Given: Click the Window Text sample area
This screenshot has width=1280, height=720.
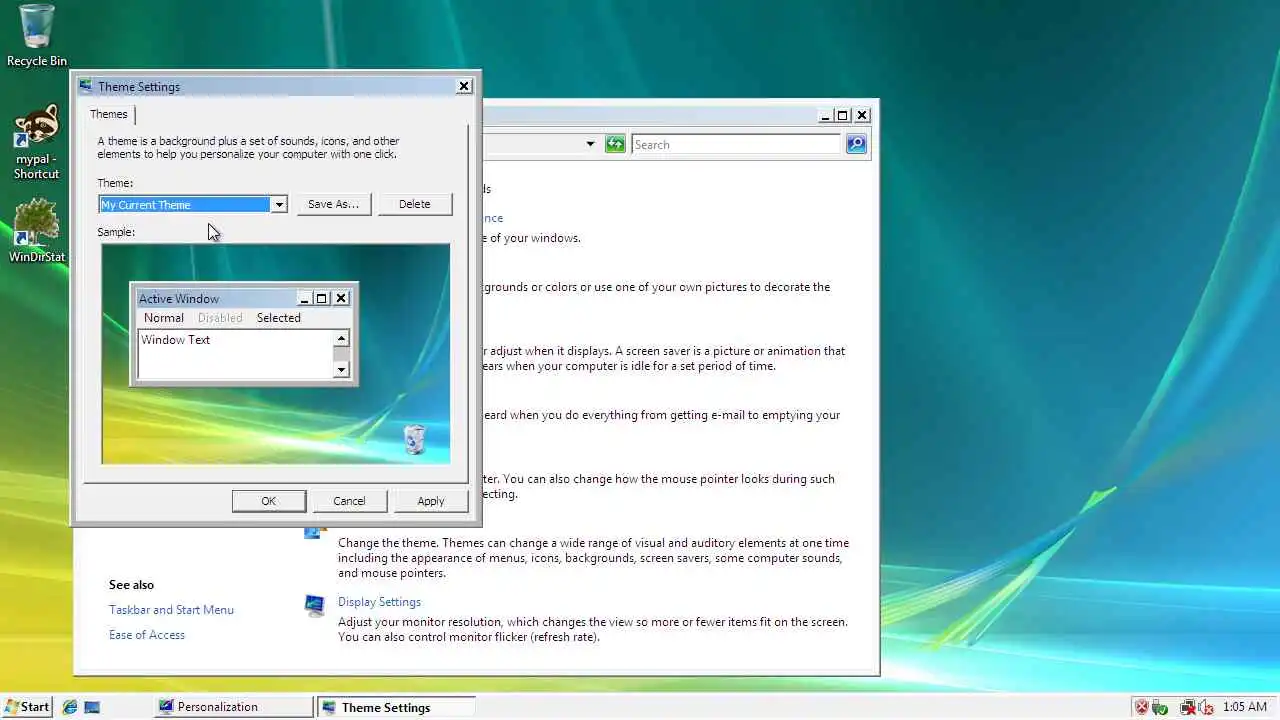Looking at the screenshot, I should click(x=235, y=354).
